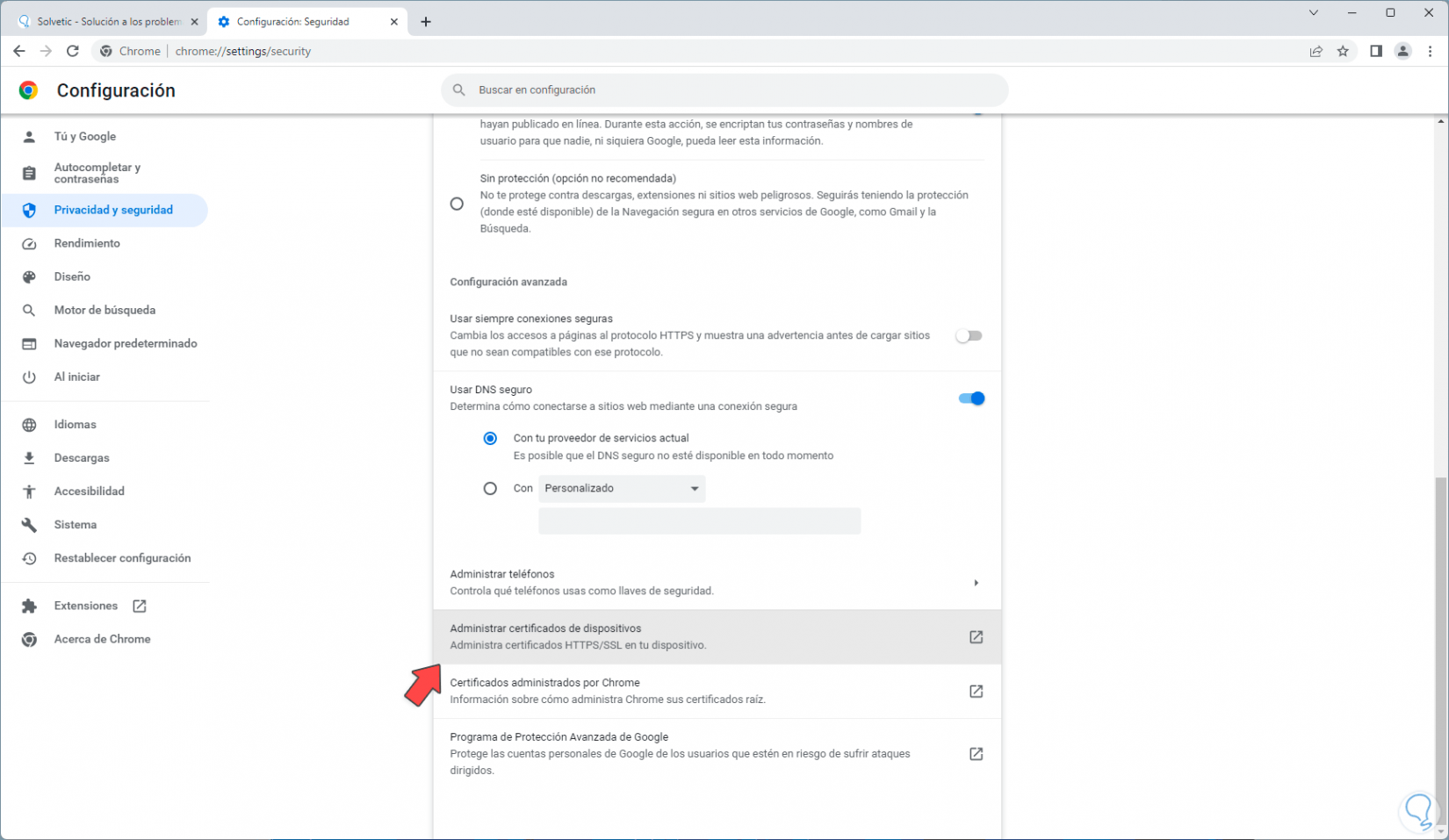
Task: Click the Navegador predeterminado window icon
Action: pyautogui.click(x=29, y=344)
